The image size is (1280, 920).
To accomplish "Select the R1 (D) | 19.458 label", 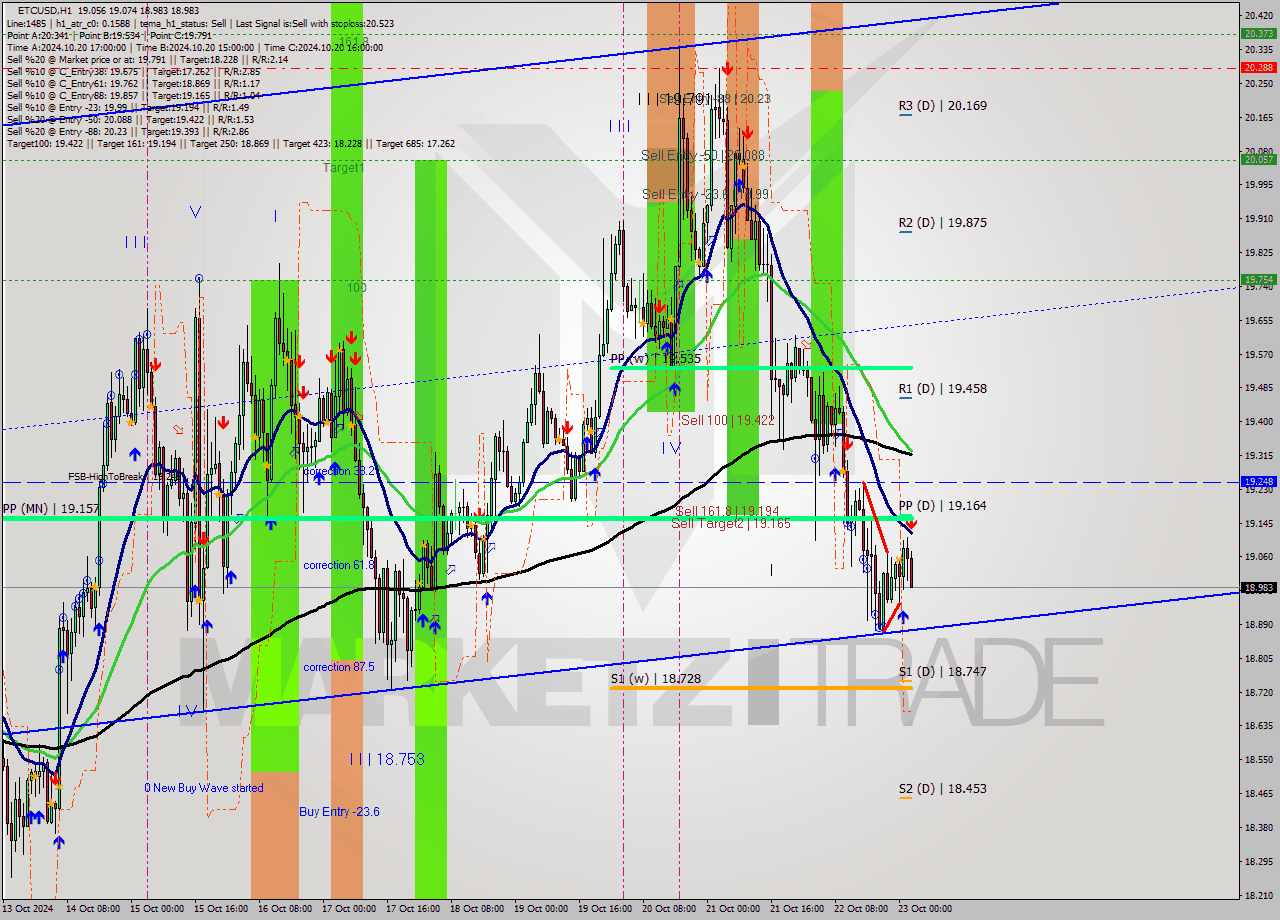I will 942,388.
